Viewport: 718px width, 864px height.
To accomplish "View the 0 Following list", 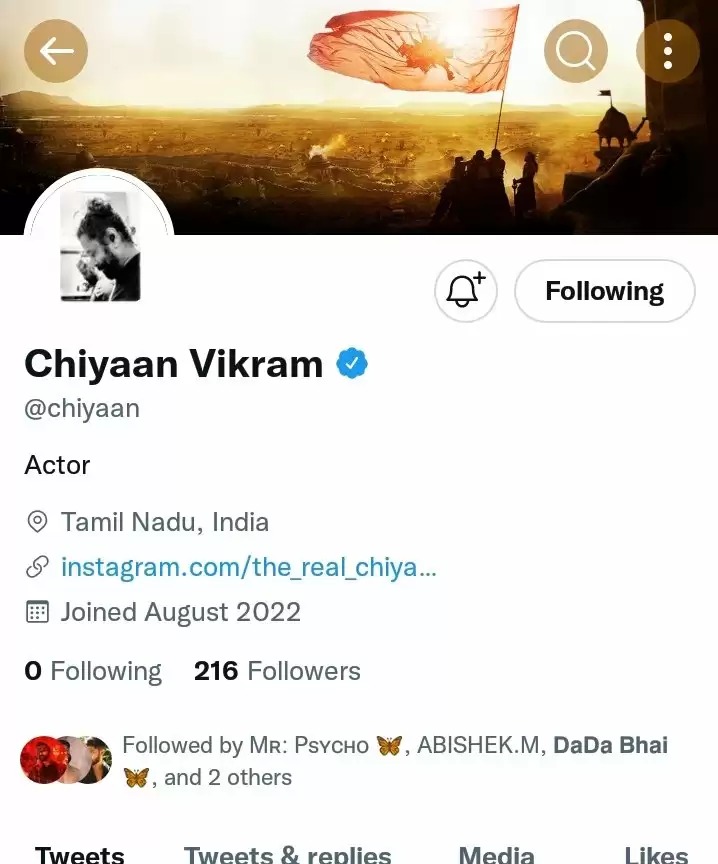I will [93, 671].
